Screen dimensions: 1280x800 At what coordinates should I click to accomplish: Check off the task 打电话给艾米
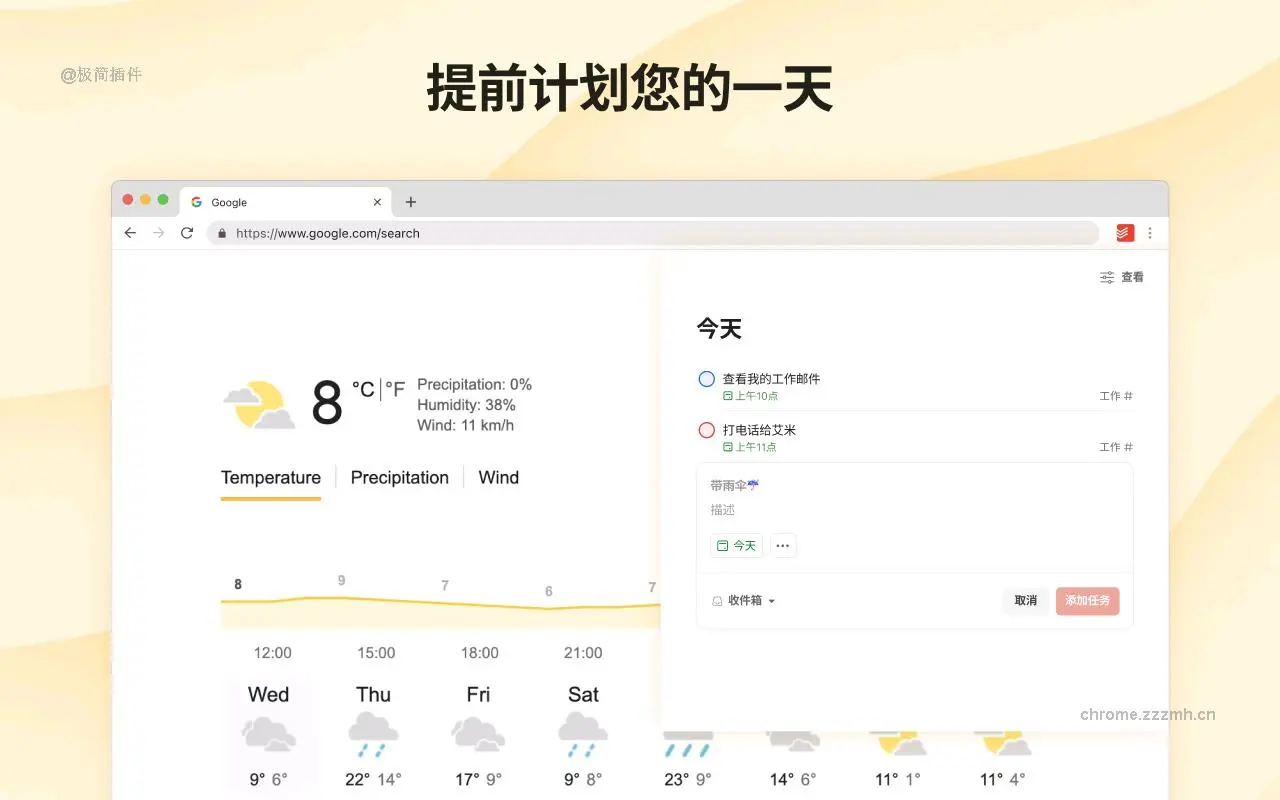point(707,430)
